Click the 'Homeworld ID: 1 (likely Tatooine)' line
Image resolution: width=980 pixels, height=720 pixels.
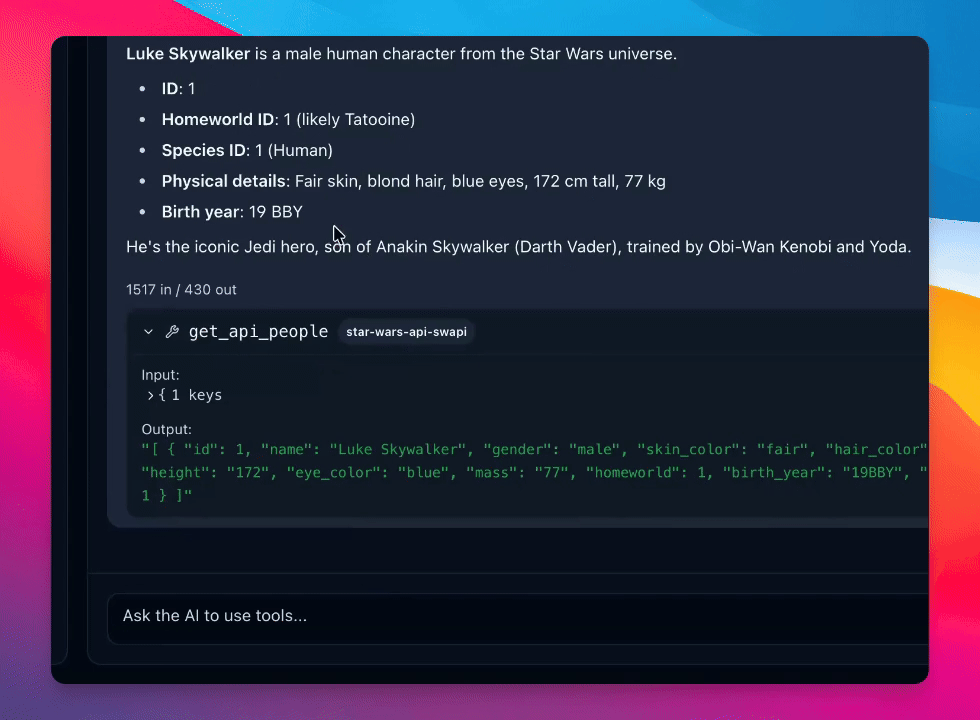288,119
